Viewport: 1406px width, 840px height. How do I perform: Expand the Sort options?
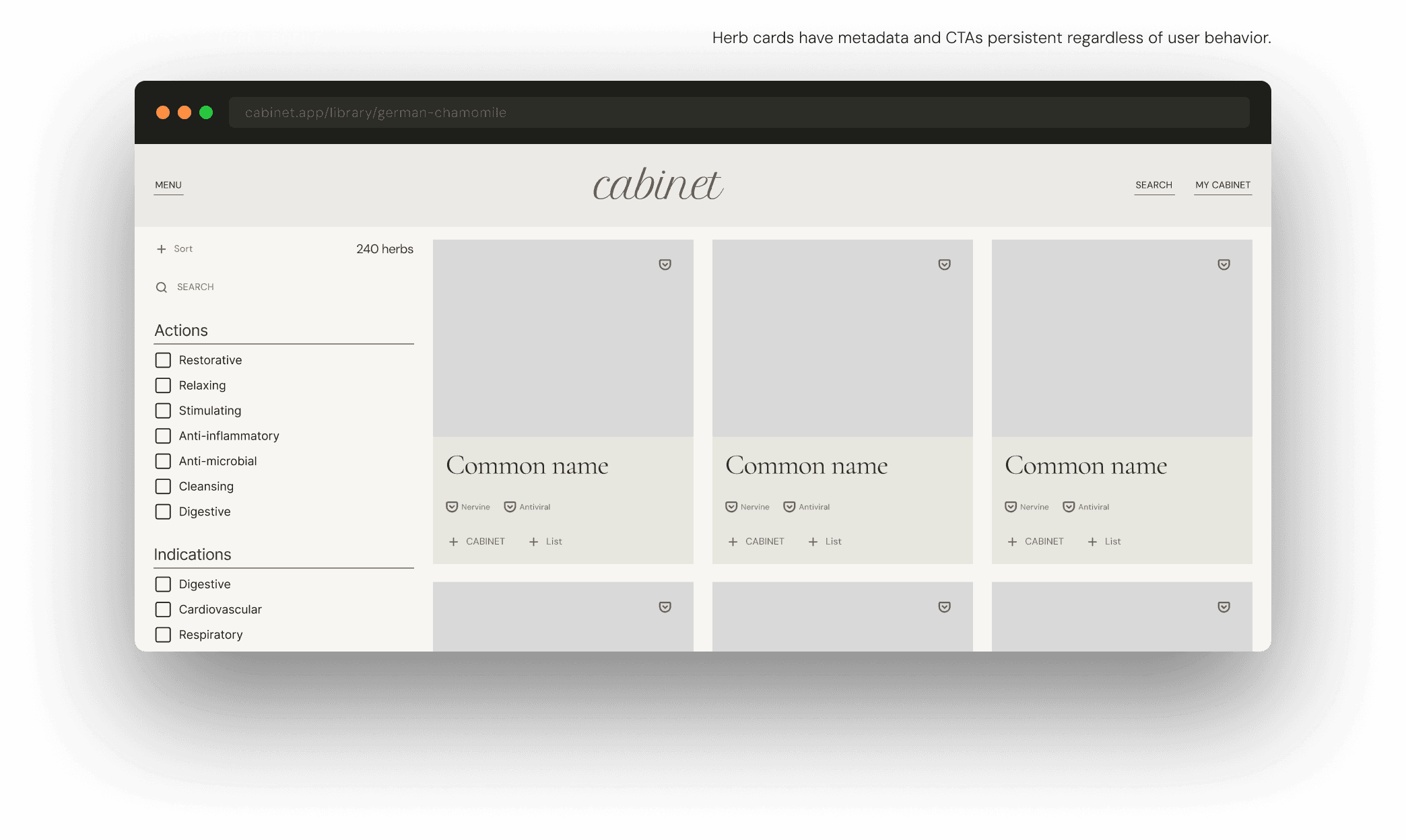[x=174, y=249]
